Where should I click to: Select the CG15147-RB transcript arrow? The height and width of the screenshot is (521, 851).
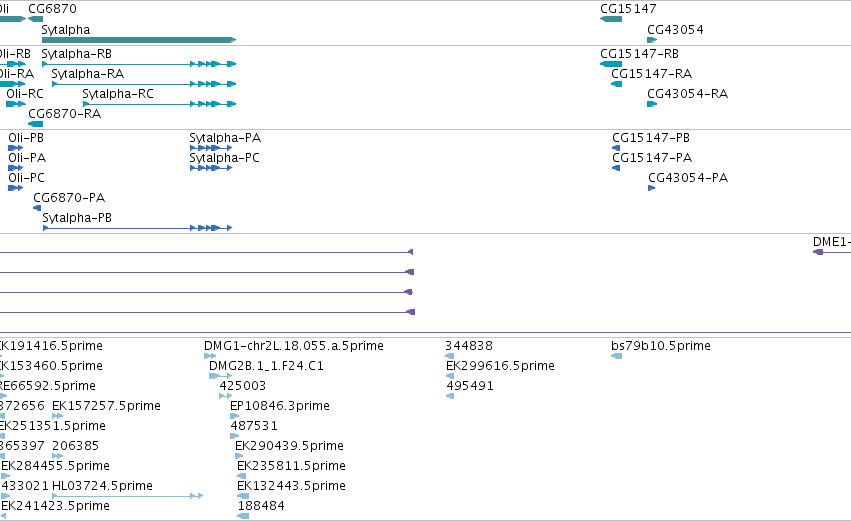tap(611, 64)
